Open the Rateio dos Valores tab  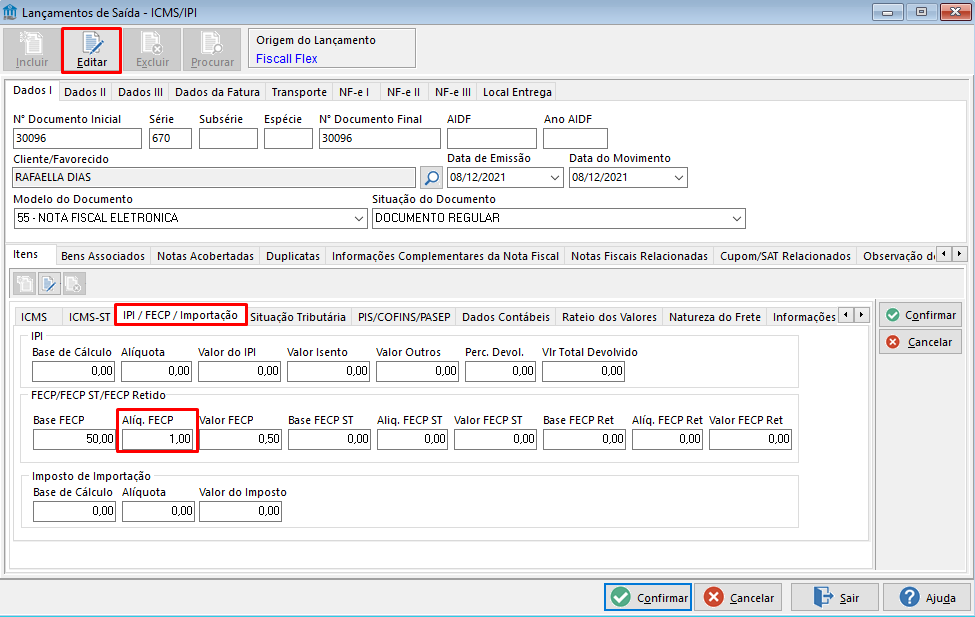point(609,317)
